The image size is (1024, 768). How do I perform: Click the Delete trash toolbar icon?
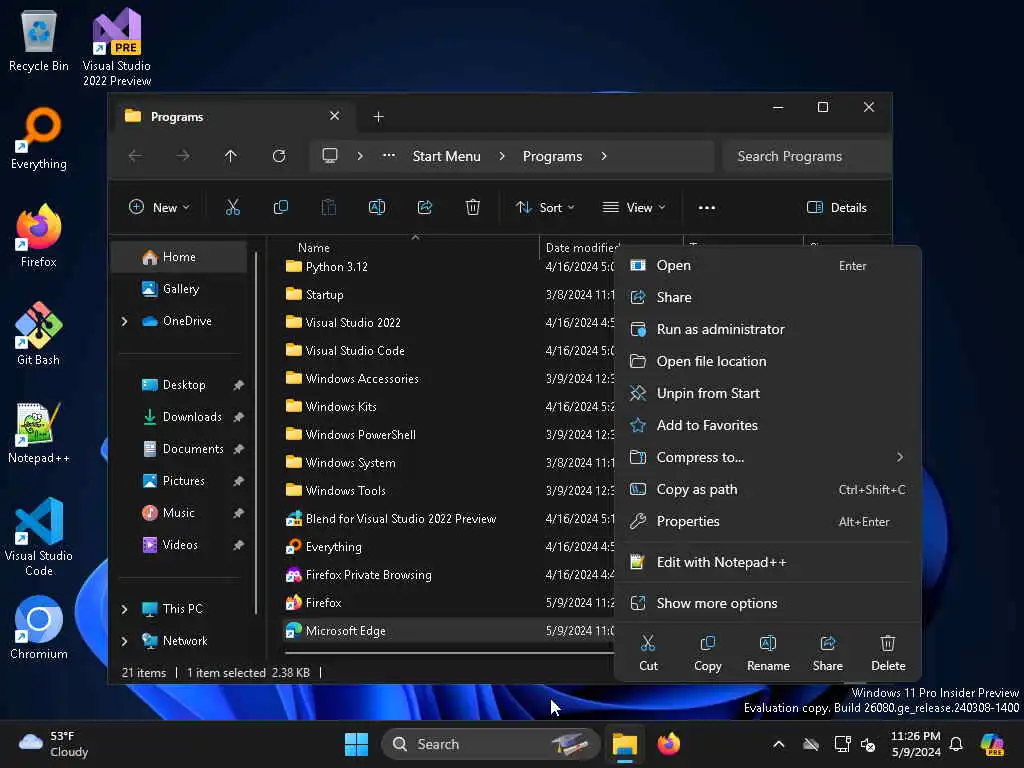point(473,208)
